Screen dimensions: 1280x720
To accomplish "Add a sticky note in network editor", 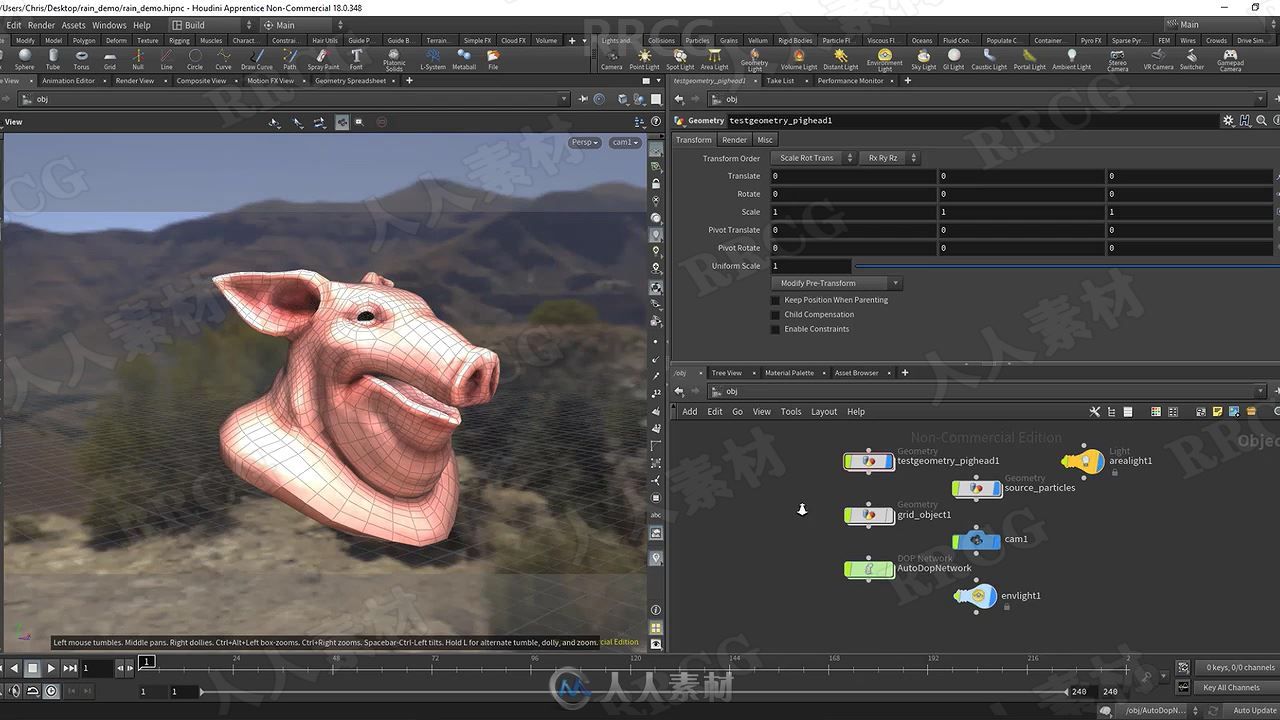I will (x=1217, y=411).
